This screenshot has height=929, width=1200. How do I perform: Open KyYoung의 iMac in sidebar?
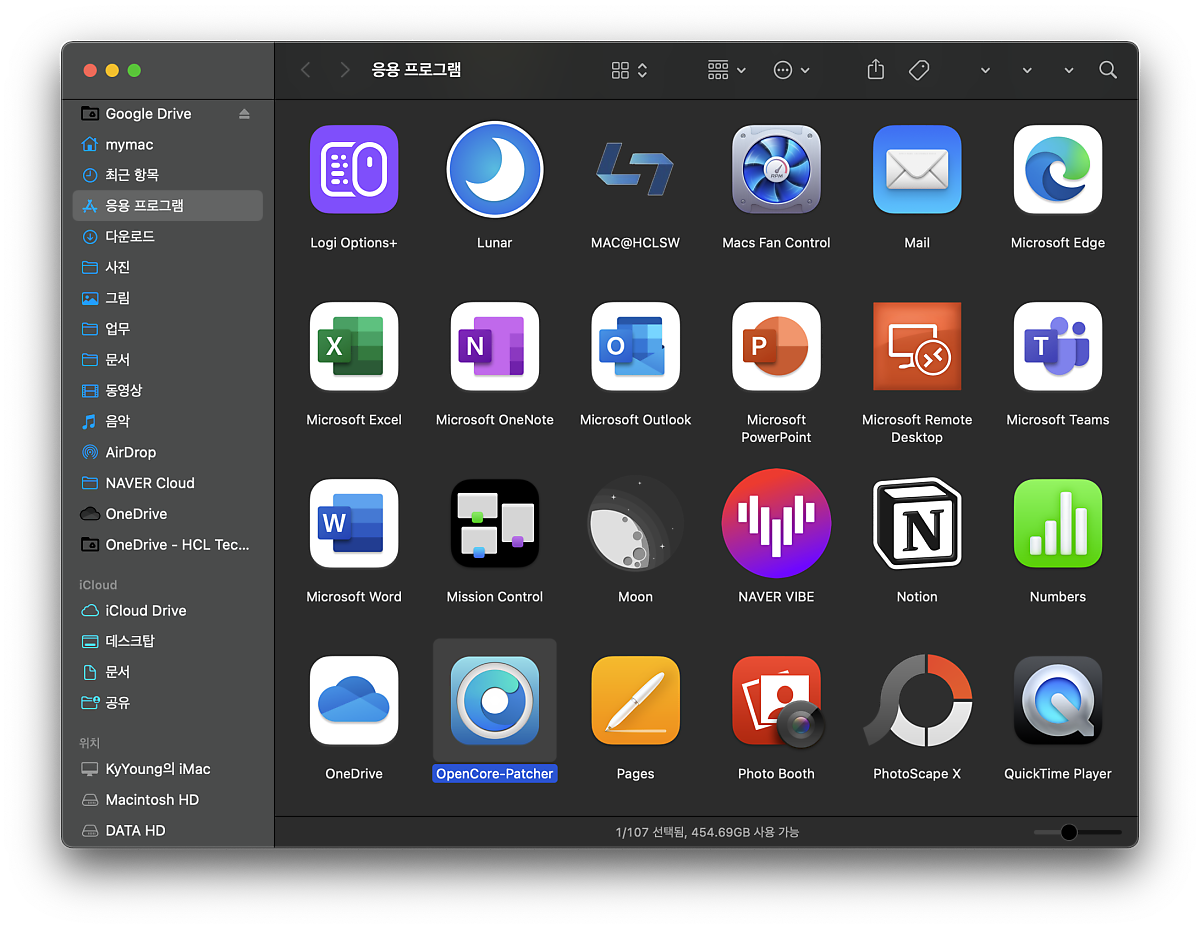pos(168,769)
